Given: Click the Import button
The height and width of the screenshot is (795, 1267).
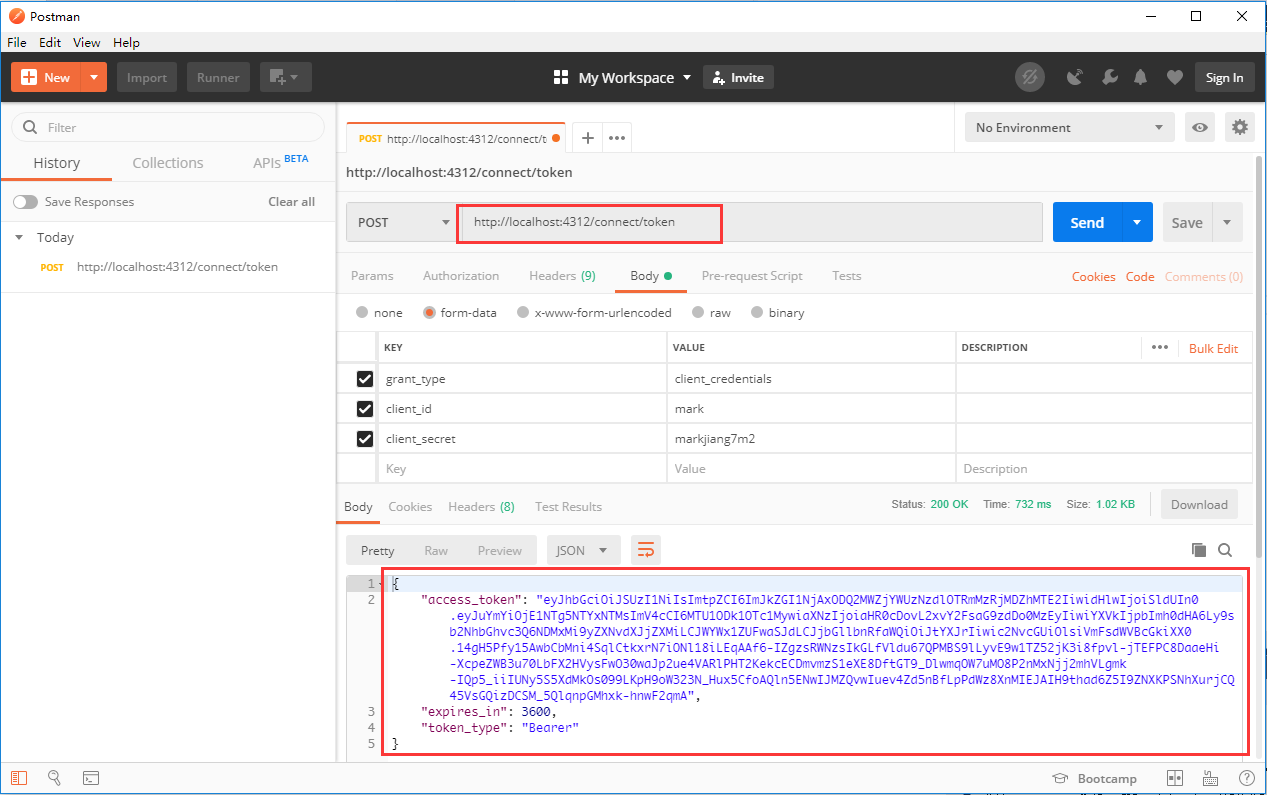Looking at the screenshot, I should 147,77.
